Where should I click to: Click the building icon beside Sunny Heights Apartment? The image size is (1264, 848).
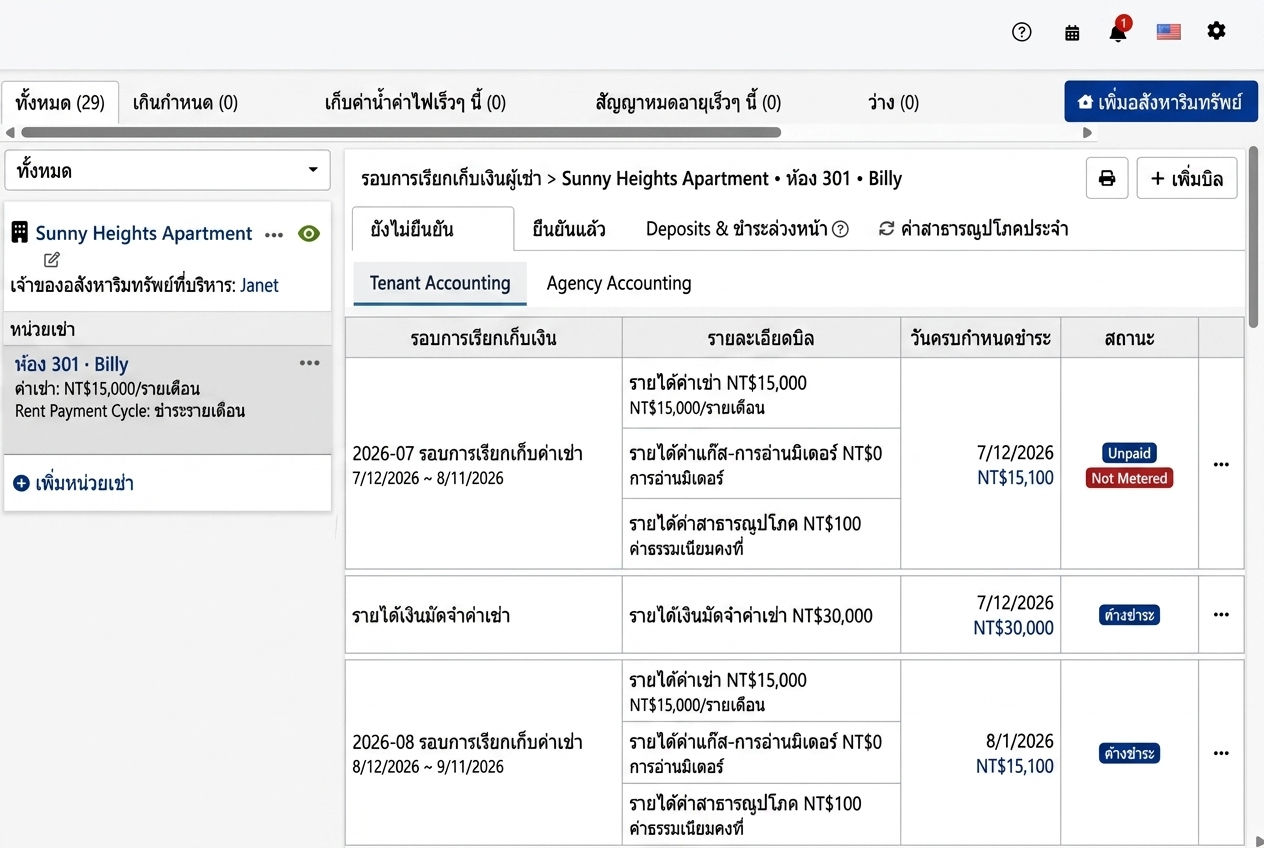click(19, 233)
